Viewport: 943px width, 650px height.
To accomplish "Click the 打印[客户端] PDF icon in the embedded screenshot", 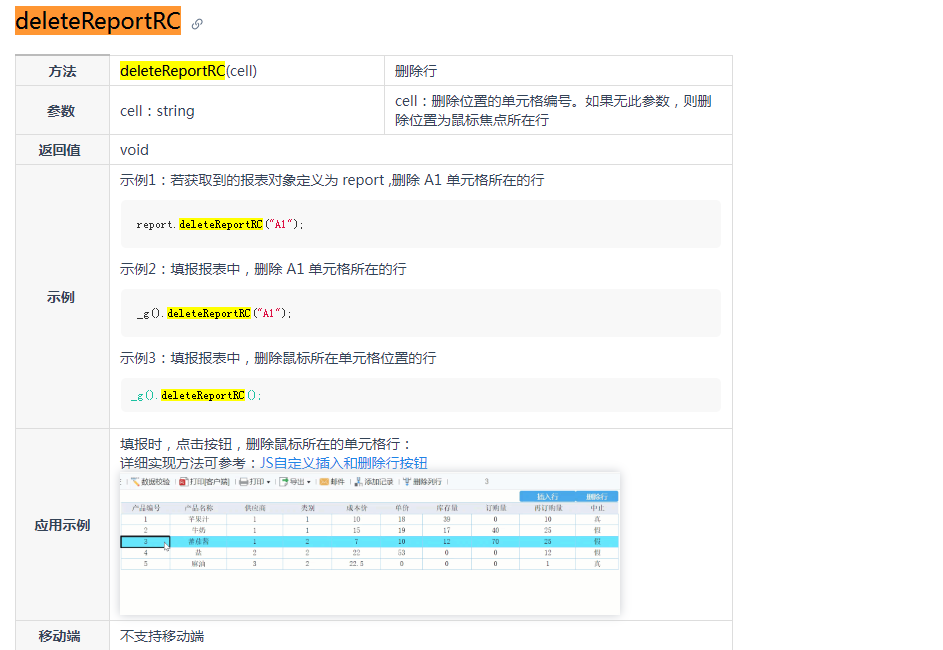I will click(x=184, y=482).
